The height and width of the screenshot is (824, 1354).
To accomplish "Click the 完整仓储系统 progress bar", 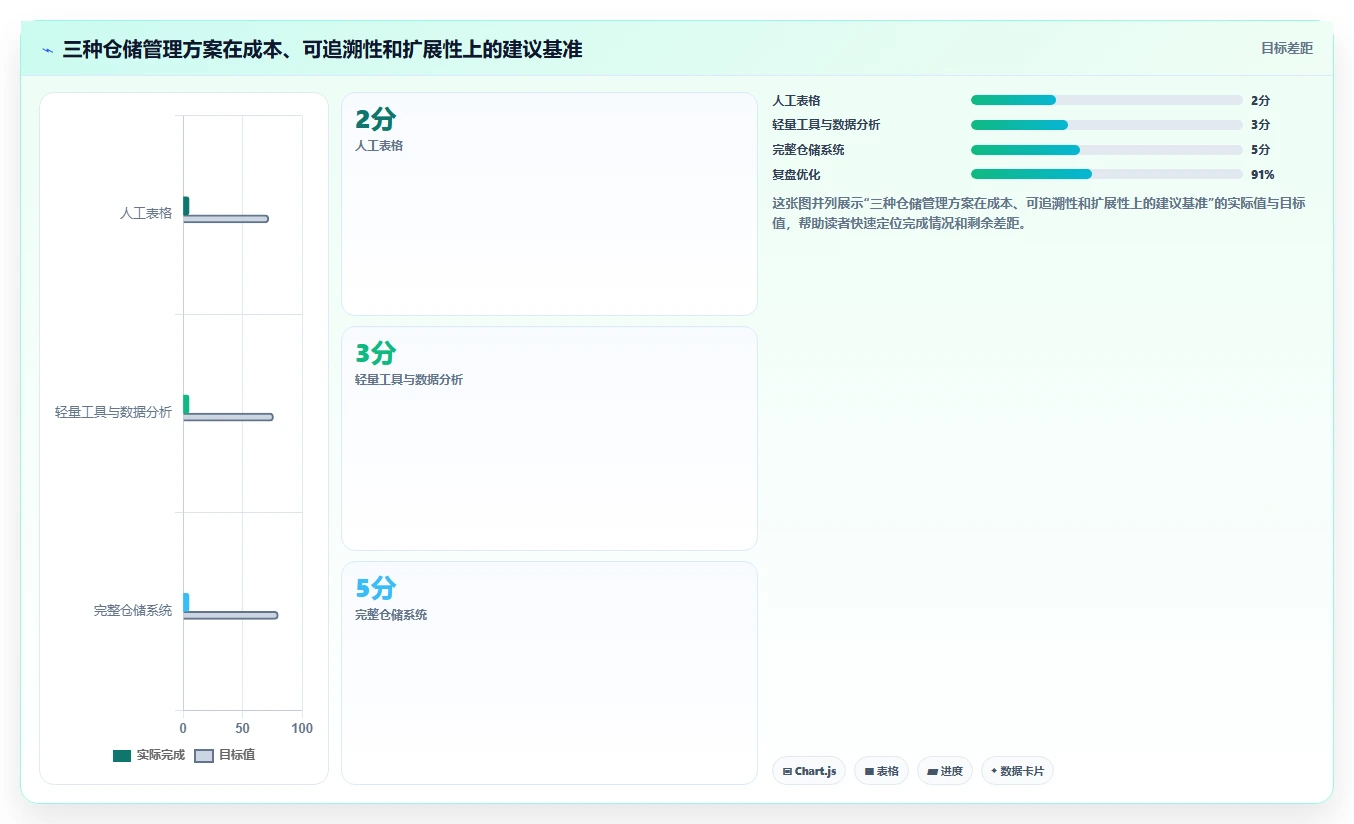I will 1106,150.
